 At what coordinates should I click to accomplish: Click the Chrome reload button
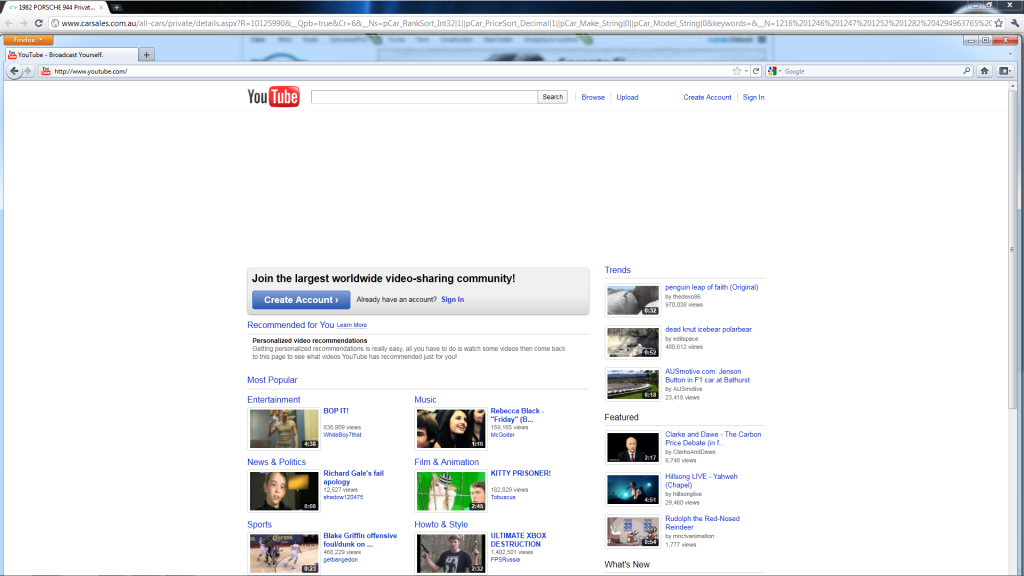(39, 23)
